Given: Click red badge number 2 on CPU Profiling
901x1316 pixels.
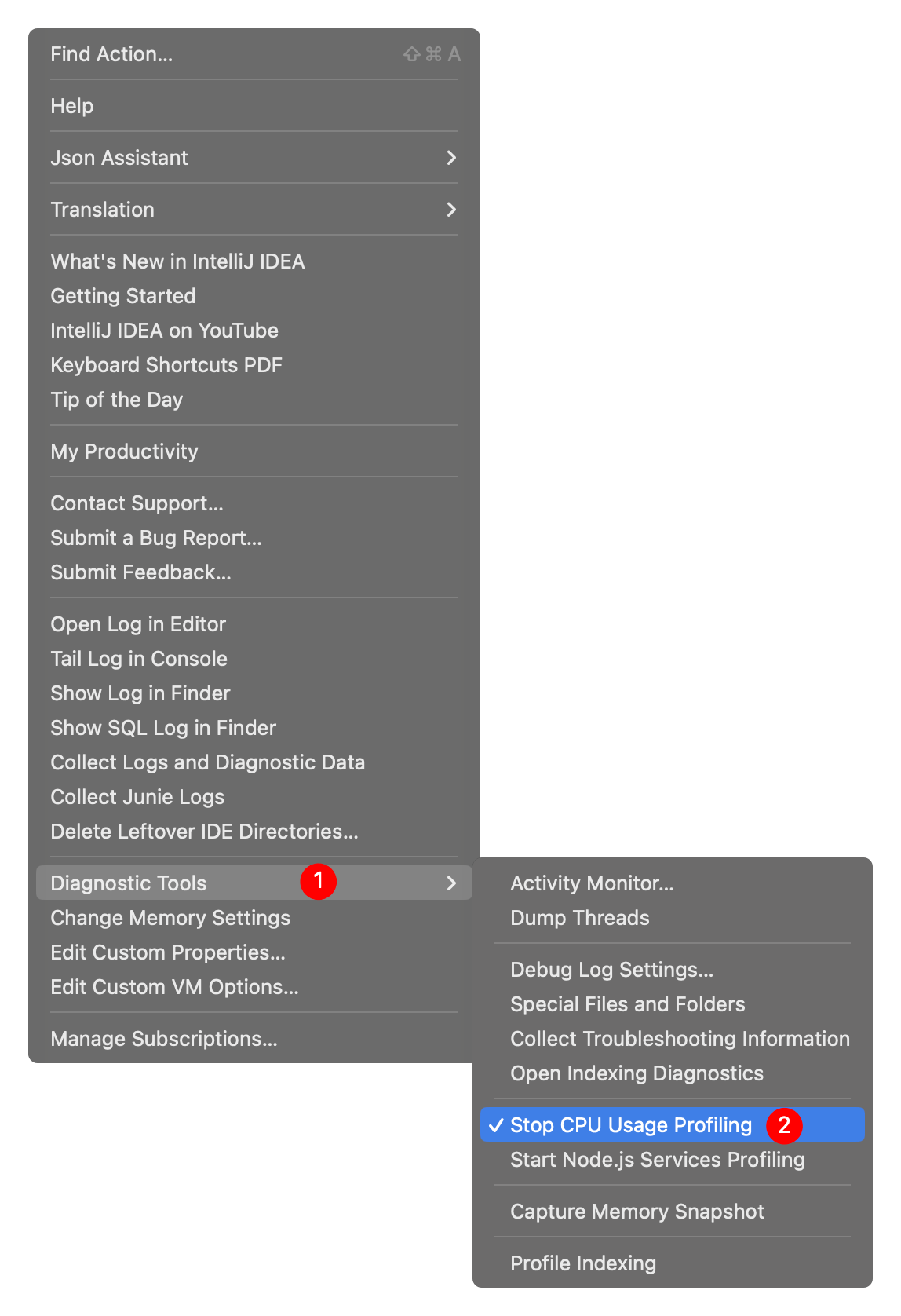Looking at the screenshot, I should click(x=783, y=1125).
